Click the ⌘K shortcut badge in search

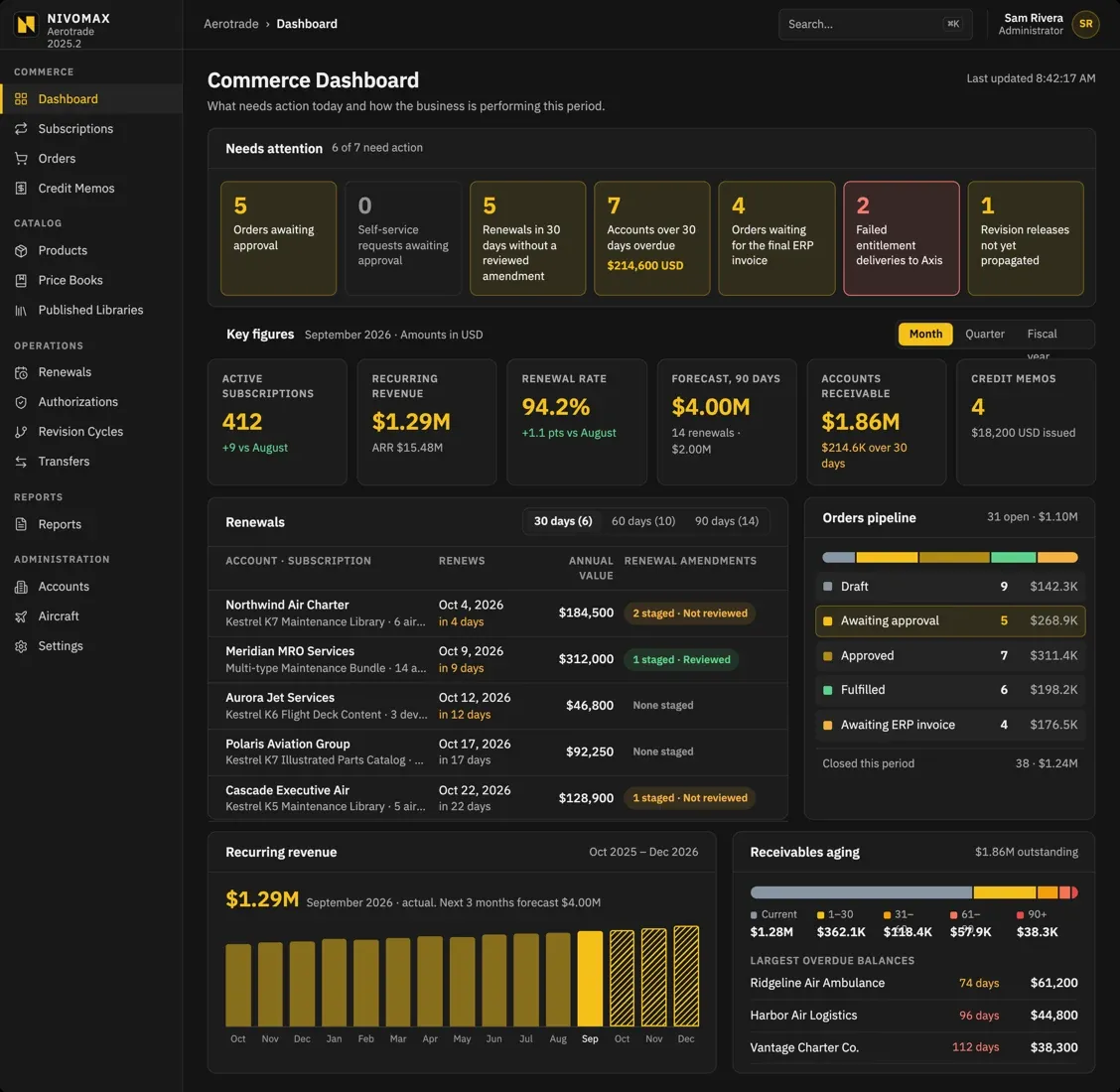tap(953, 24)
